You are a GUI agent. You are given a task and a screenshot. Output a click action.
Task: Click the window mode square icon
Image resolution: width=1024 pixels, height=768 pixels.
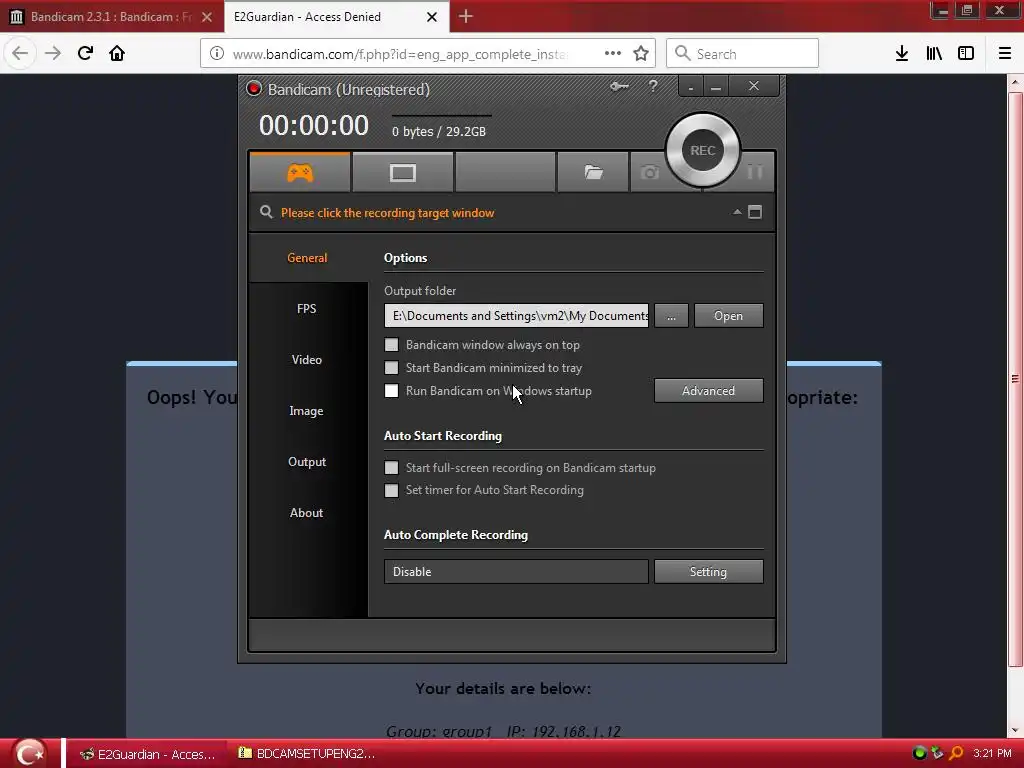(x=755, y=212)
